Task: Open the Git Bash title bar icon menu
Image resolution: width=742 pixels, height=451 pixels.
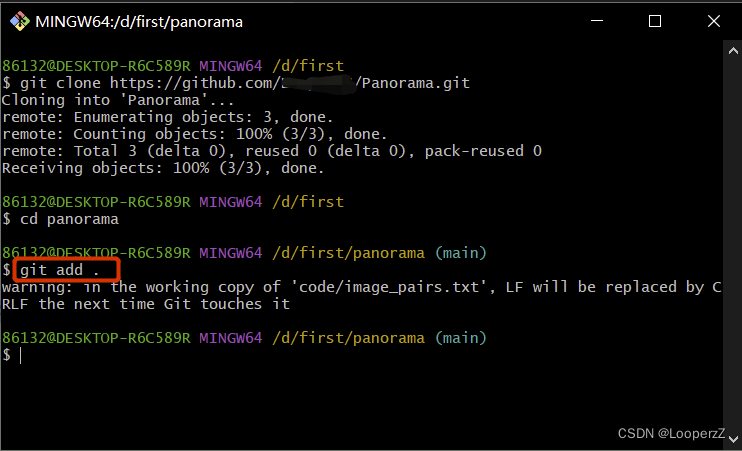Action: (x=19, y=21)
